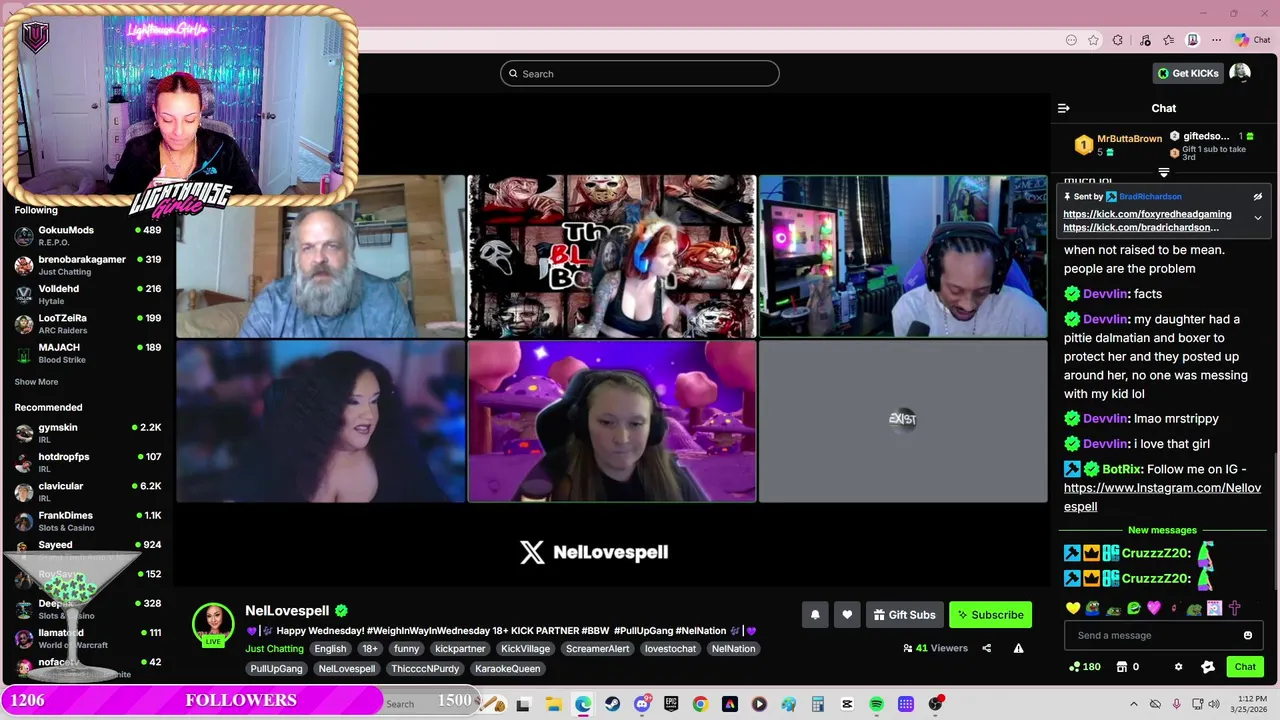The width and height of the screenshot is (1280, 720).
Task: Click the green Subscribe button
Action: (990, 615)
